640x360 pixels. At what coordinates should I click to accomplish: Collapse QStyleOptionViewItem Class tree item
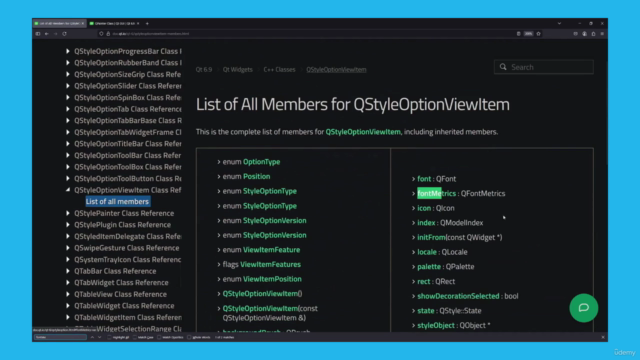[x=68, y=190]
